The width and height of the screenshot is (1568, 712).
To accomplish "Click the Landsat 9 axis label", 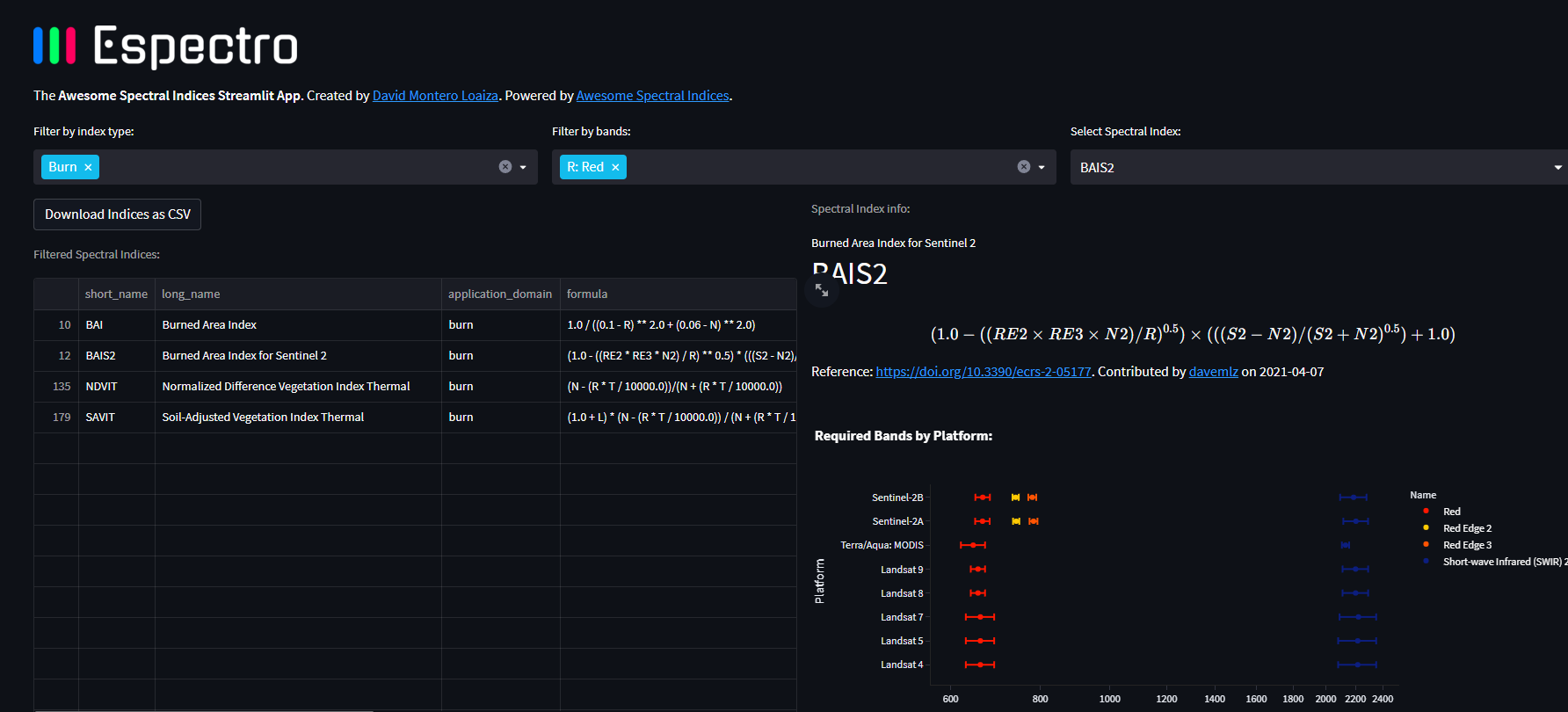I will coord(902,570).
